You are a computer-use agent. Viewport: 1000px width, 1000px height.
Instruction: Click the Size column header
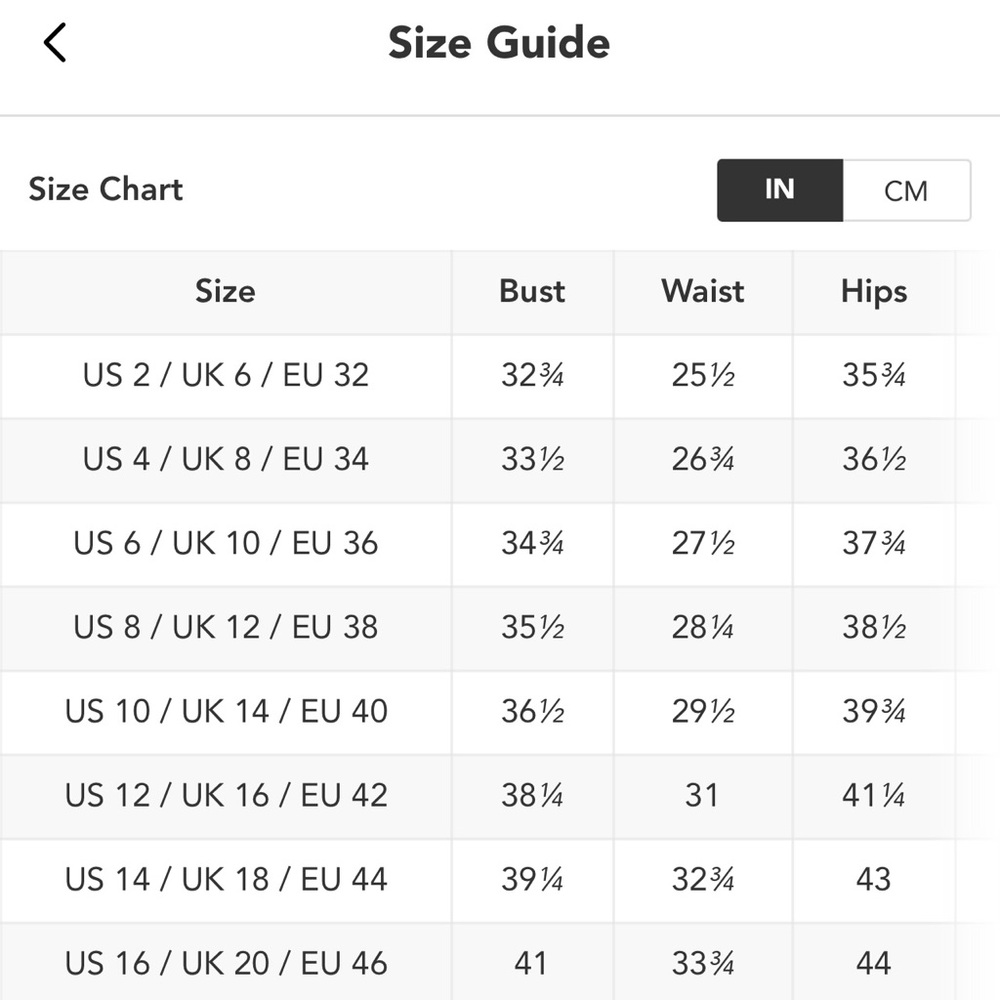[225, 291]
